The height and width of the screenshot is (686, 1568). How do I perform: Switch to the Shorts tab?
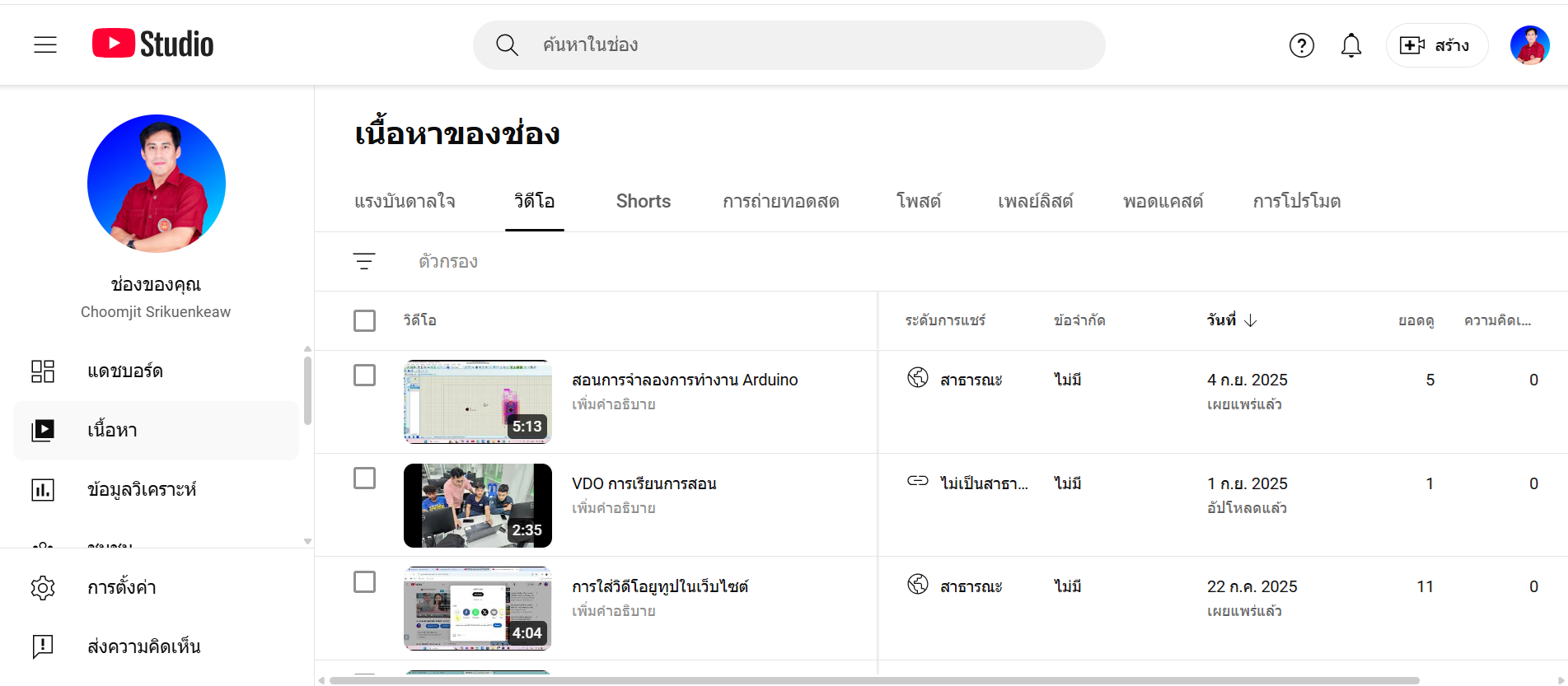point(643,202)
